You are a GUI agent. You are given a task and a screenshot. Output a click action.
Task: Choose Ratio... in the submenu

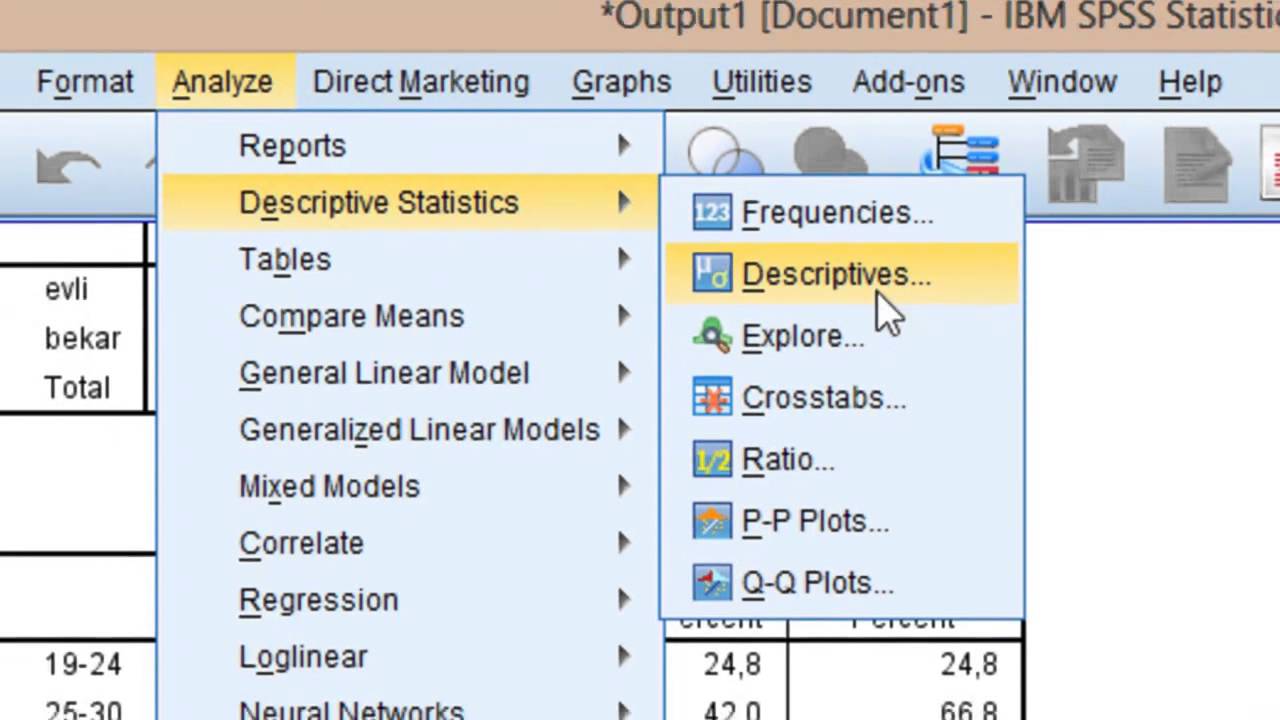click(842, 459)
